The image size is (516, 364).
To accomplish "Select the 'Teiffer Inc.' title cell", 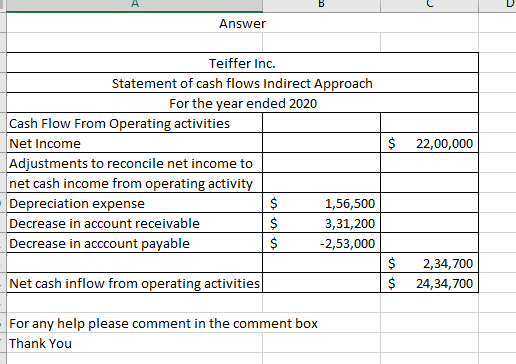I will pos(242,63).
